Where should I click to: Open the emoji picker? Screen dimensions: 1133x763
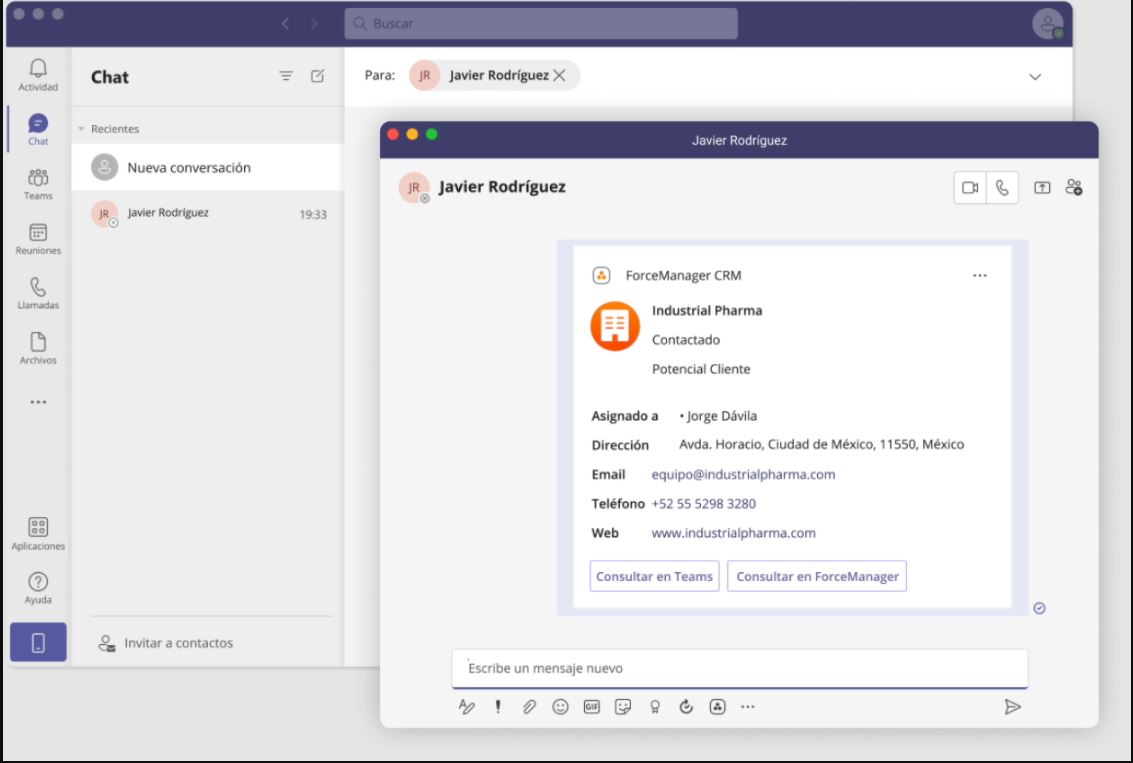(560, 707)
